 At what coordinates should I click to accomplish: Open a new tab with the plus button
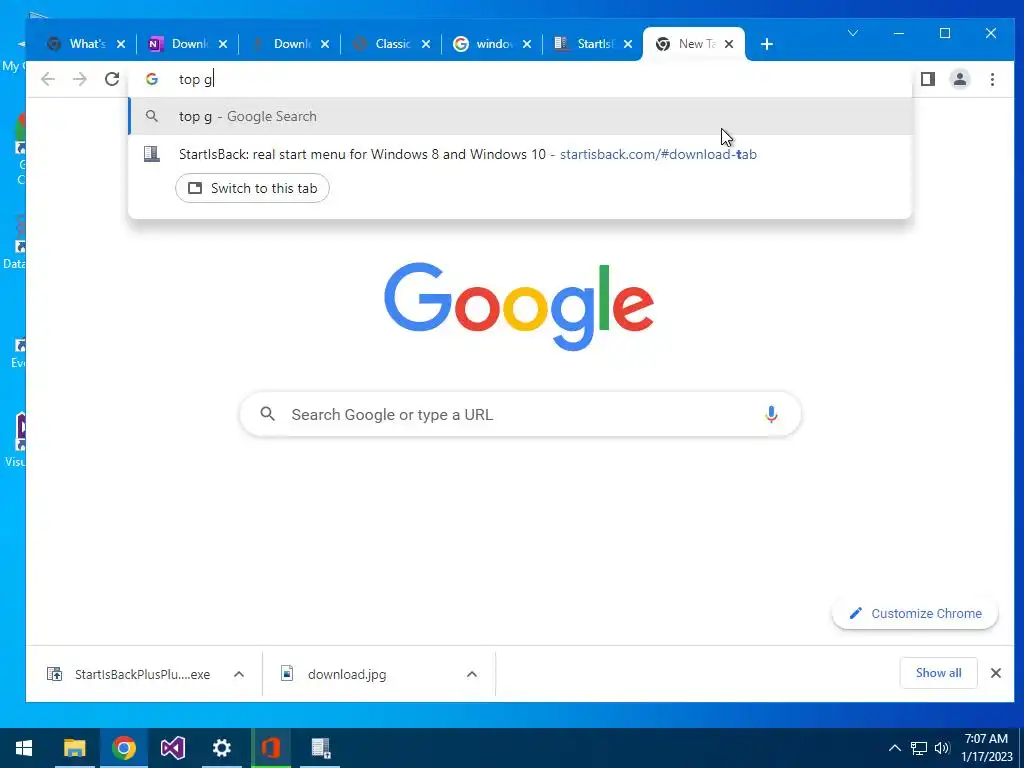click(x=767, y=44)
